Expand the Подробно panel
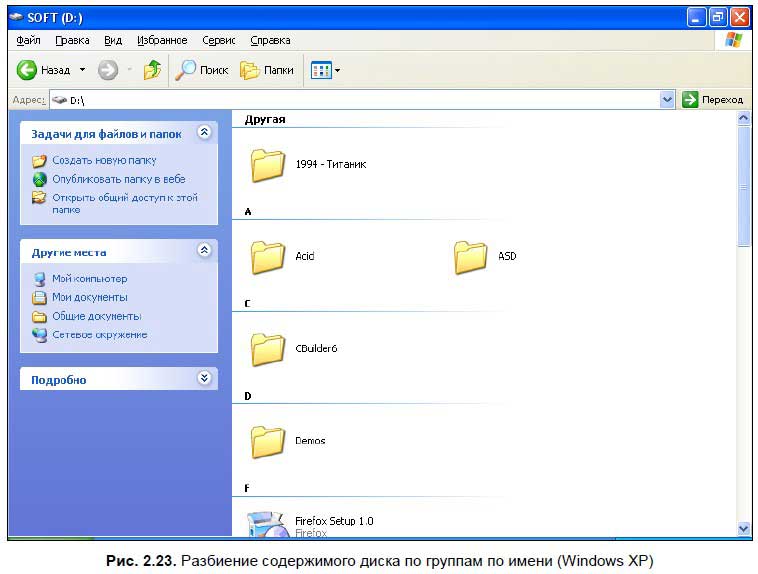This screenshot has width=758, height=574. (x=204, y=378)
